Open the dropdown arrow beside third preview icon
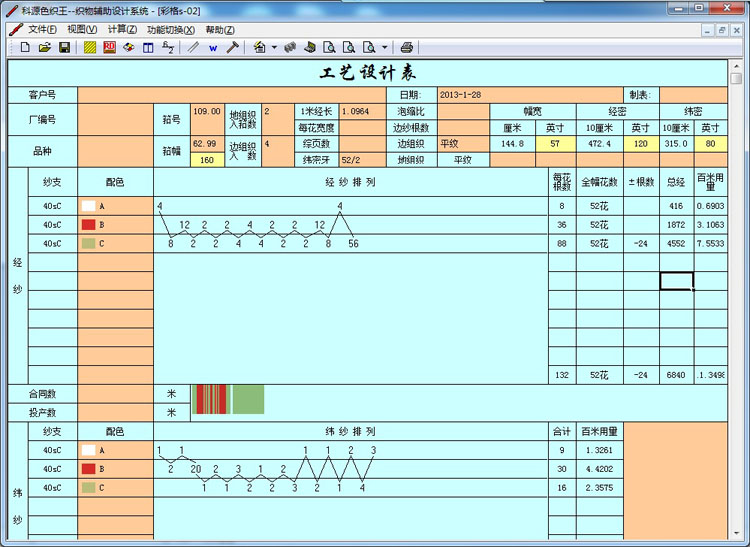This screenshot has width=750, height=547. [x=385, y=47]
